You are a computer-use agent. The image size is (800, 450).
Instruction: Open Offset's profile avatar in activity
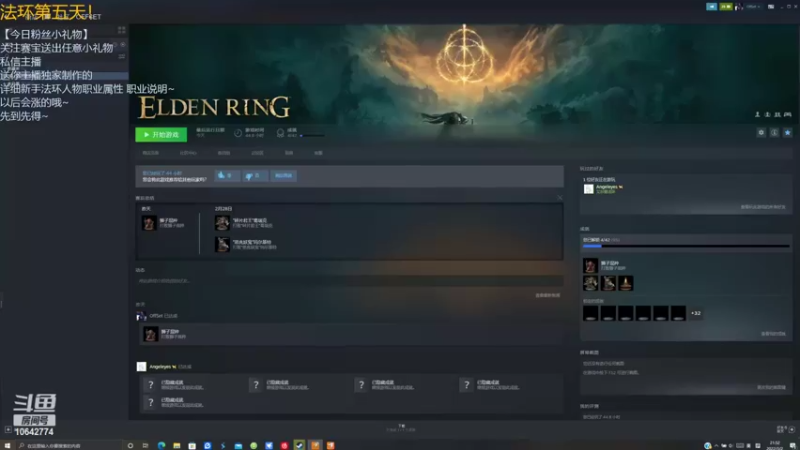141,316
